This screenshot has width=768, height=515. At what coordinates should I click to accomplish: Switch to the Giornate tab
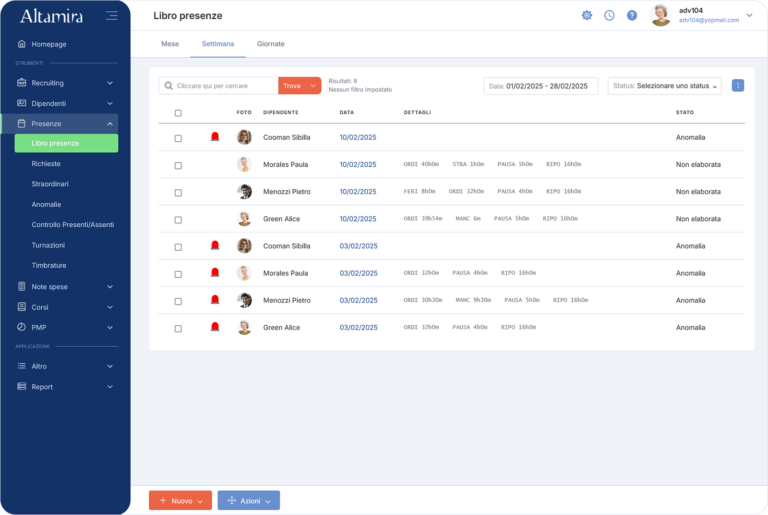(270, 44)
